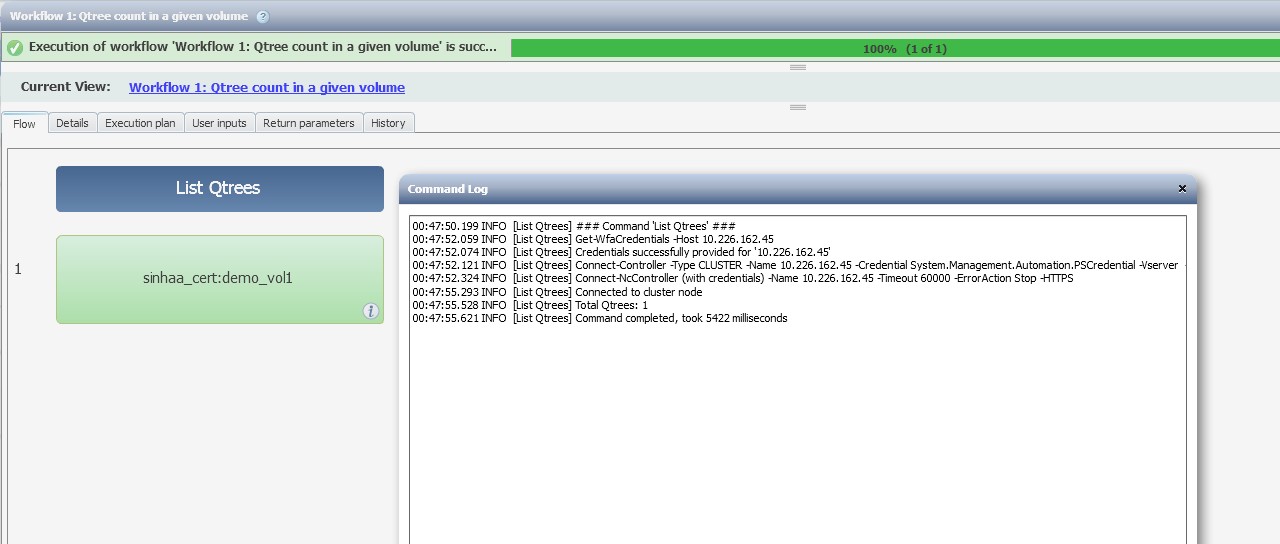Switch to the Flow tab

(x=24, y=123)
